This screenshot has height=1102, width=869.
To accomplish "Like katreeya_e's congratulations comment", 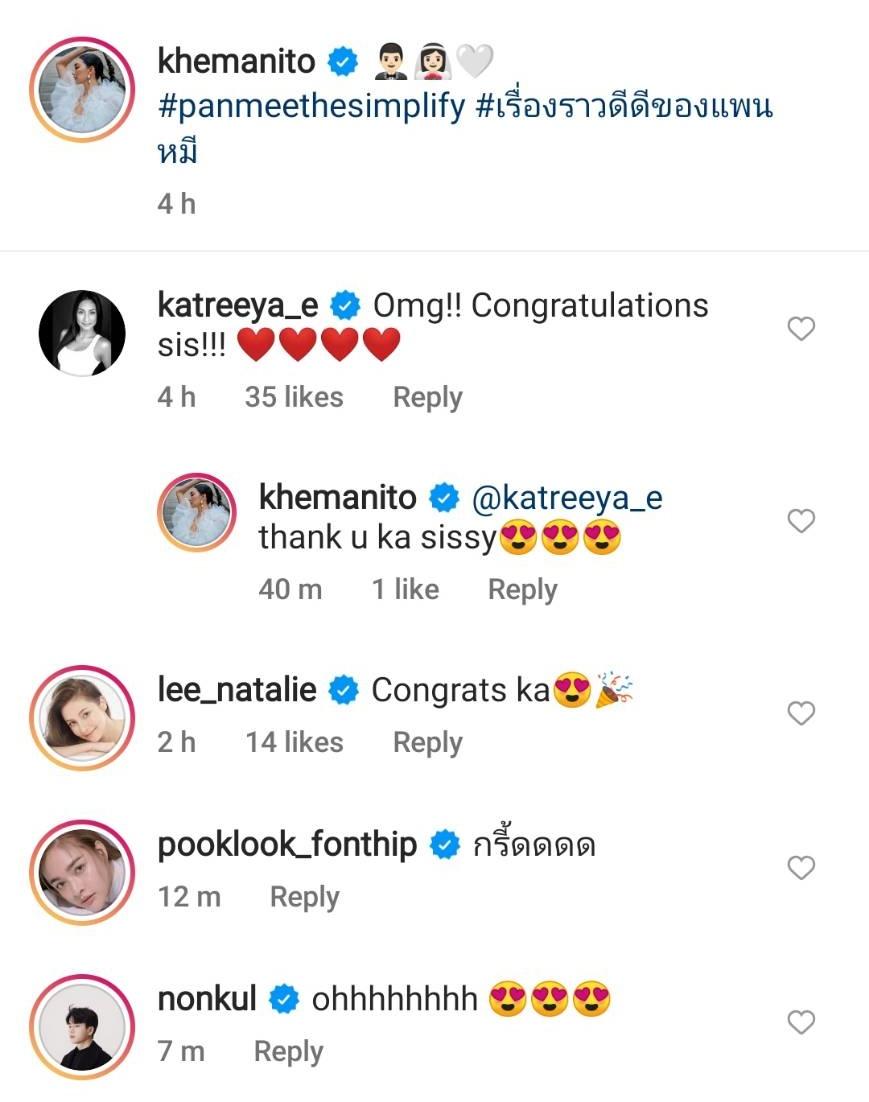I will [801, 329].
